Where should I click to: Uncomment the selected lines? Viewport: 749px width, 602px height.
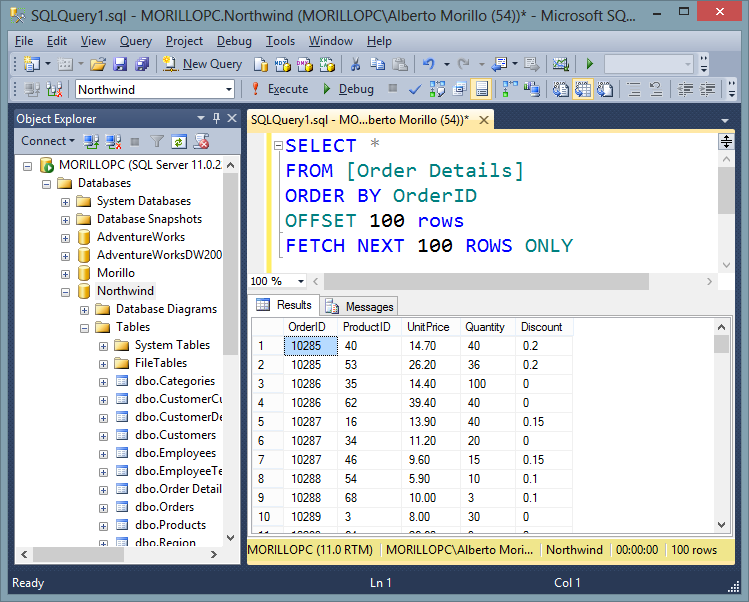[656, 89]
